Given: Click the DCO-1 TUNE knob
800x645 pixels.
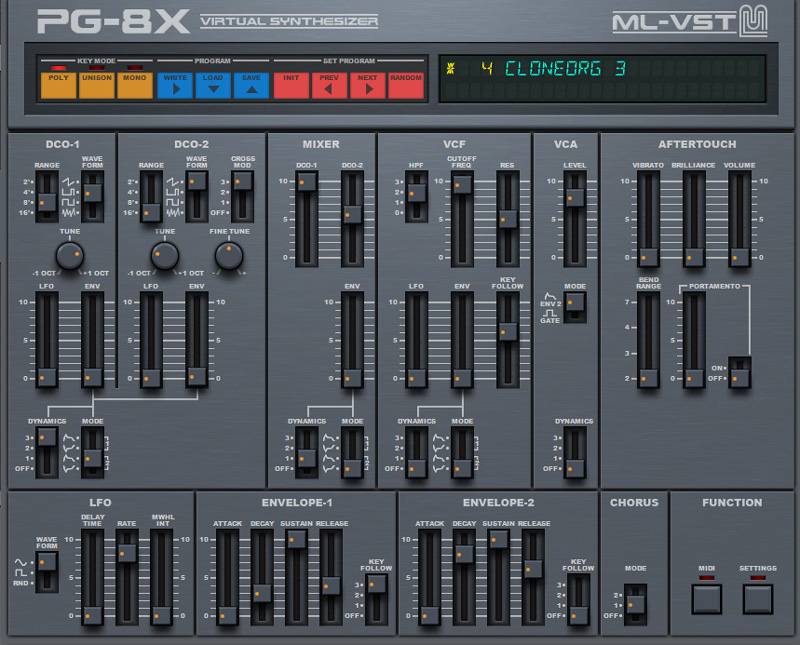Looking at the screenshot, I should (70, 256).
